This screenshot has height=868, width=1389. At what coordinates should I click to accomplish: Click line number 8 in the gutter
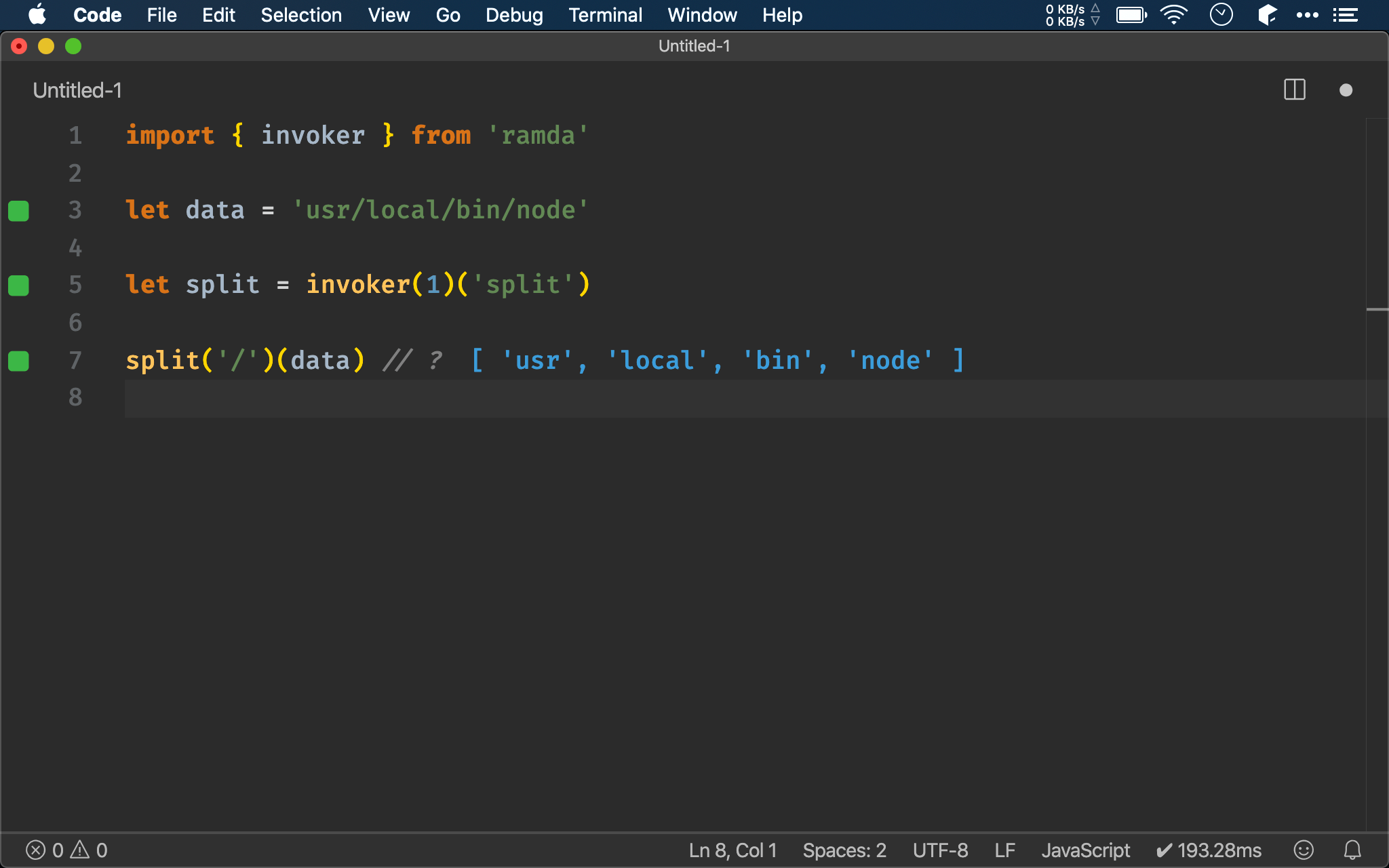[x=75, y=397]
